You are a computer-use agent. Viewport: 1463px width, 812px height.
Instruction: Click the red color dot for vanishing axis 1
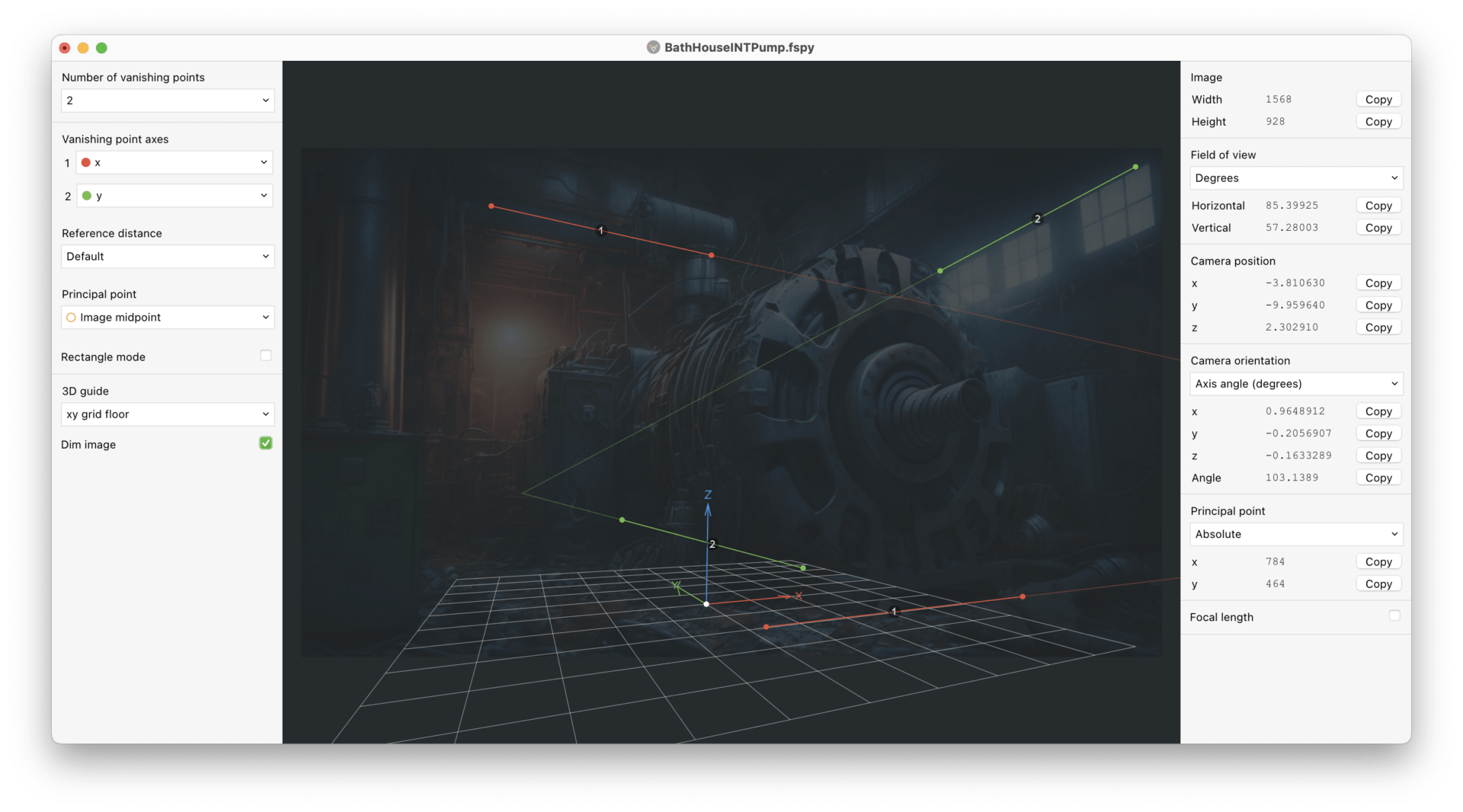[x=85, y=162]
